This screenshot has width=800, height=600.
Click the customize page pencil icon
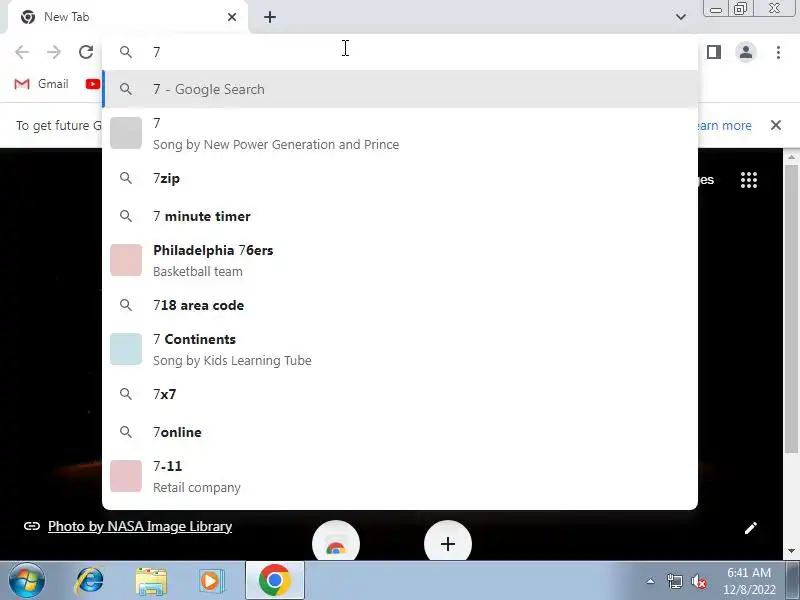click(751, 528)
